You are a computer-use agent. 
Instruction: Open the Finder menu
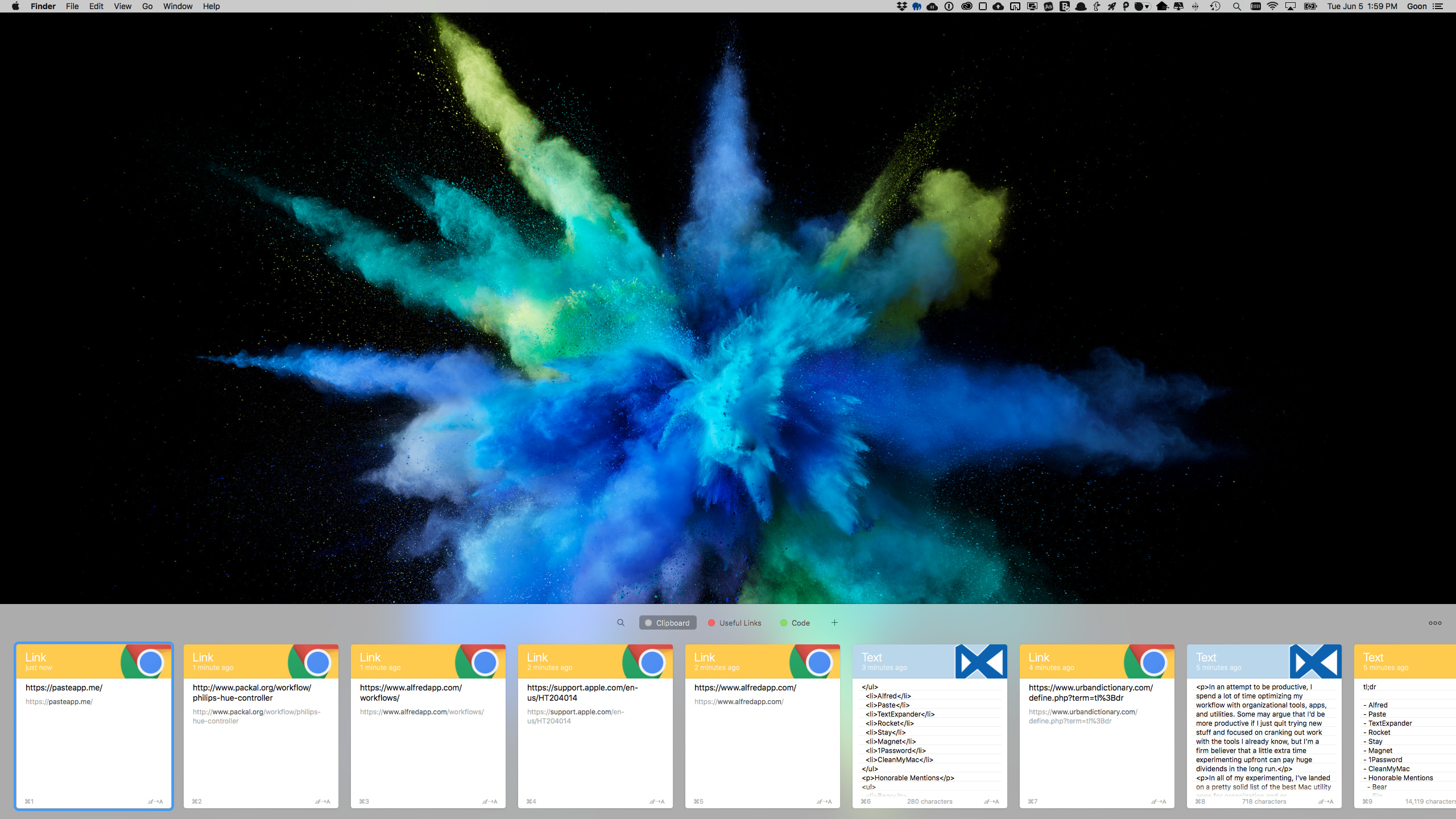click(43, 6)
